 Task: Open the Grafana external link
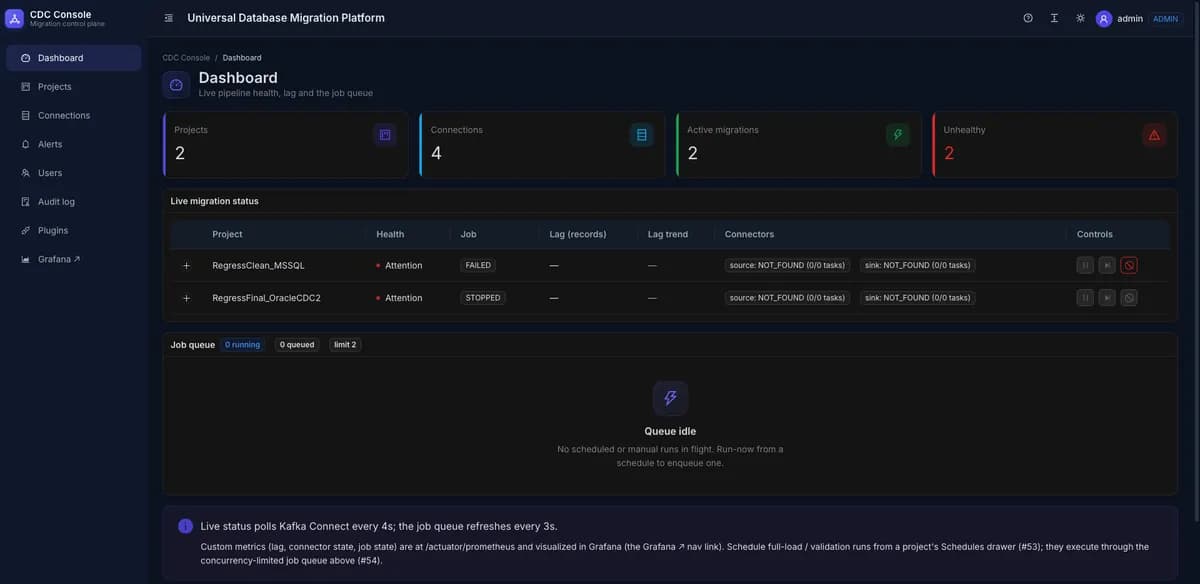click(74, 259)
